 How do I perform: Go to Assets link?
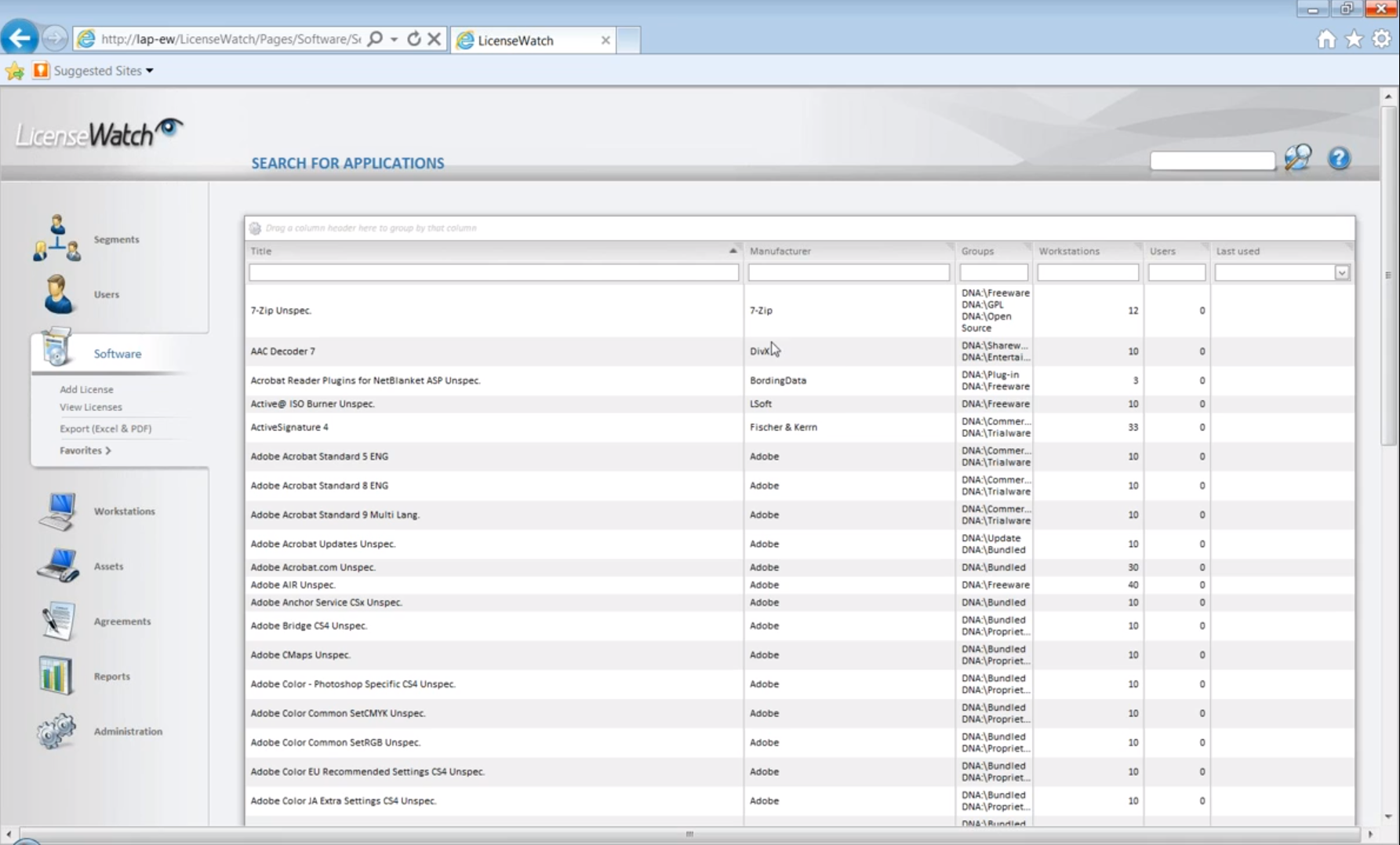(109, 566)
